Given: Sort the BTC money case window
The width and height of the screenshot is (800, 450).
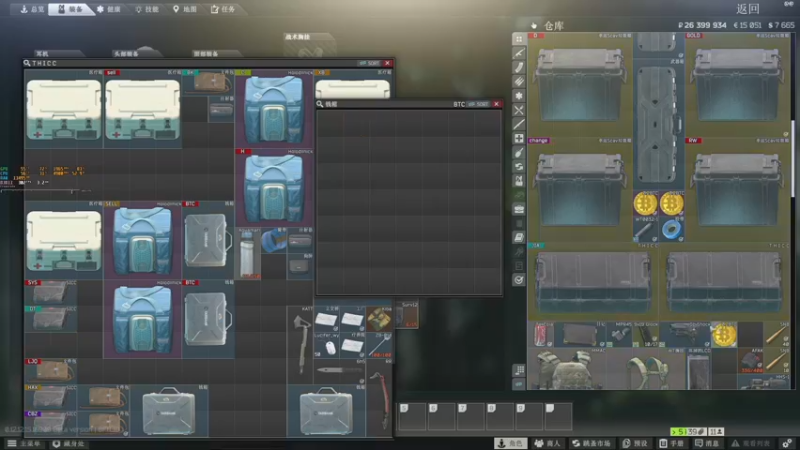Looking at the screenshot, I should pyautogui.click(x=478, y=104).
